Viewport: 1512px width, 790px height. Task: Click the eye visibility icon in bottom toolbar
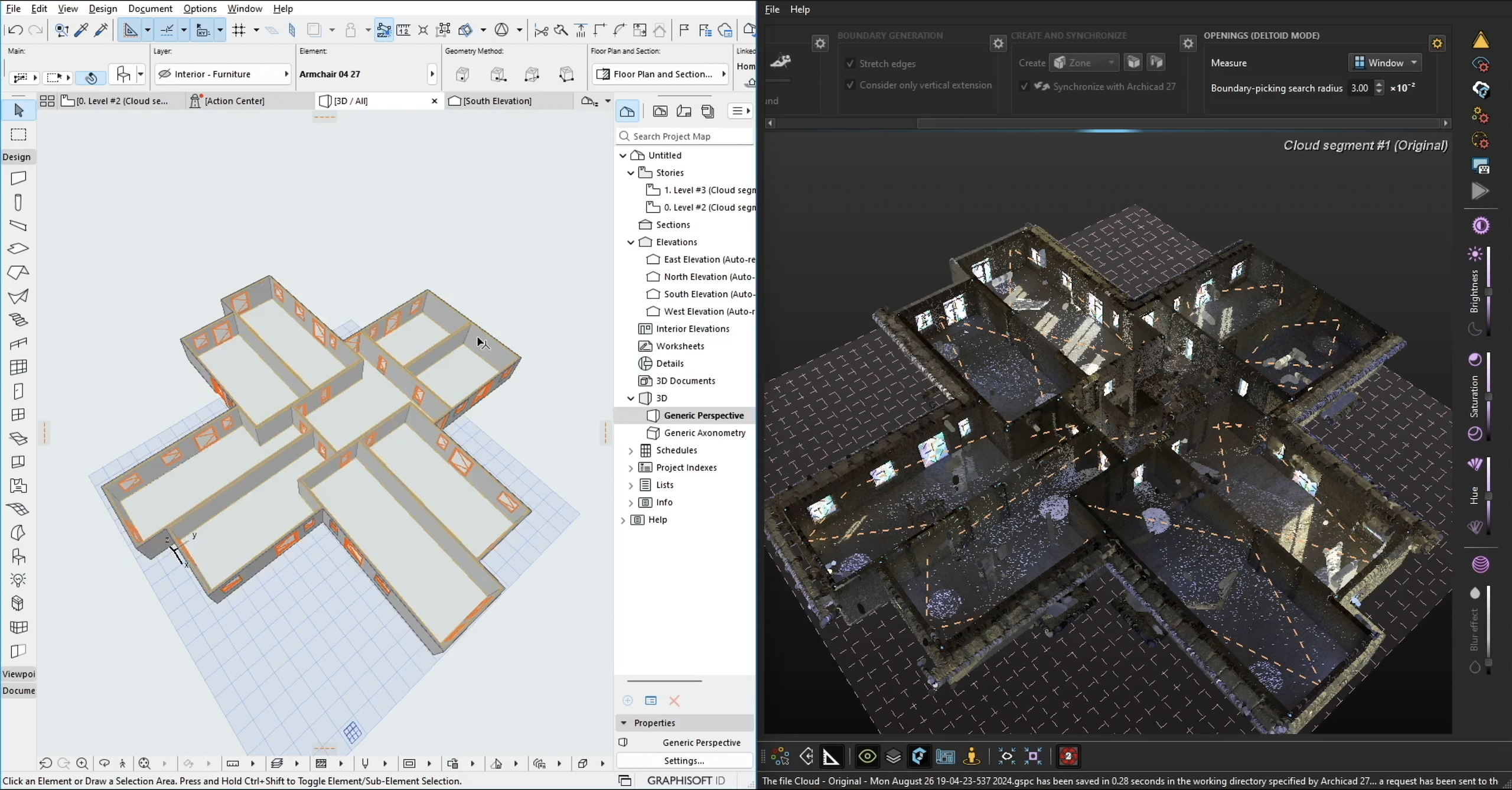point(867,756)
